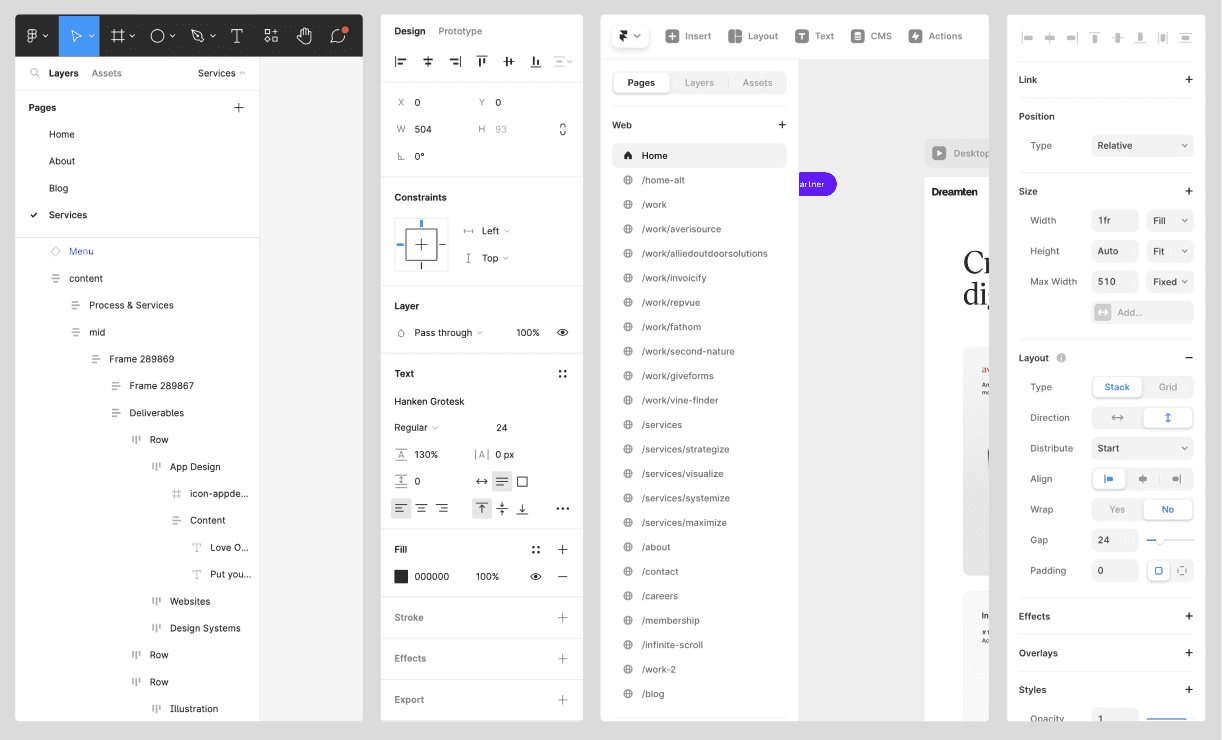
Task: Add a stroke with the plus button
Action: [562, 617]
